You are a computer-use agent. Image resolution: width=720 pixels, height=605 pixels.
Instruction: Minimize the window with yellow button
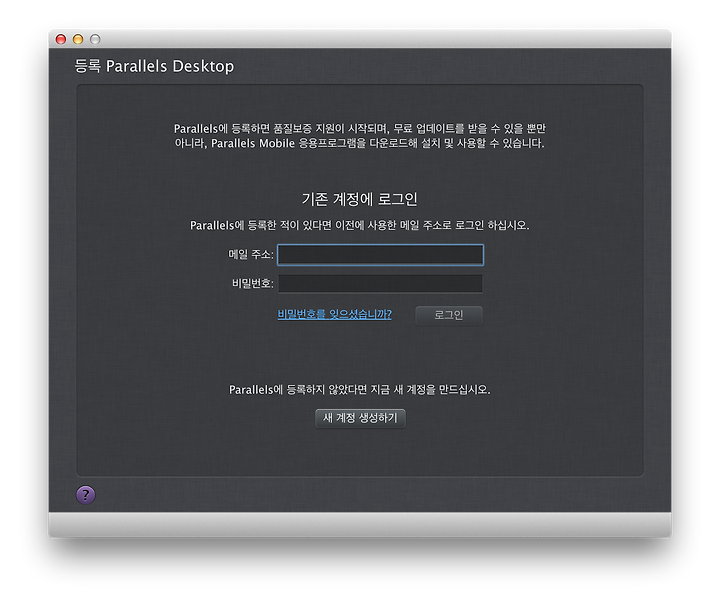78,39
